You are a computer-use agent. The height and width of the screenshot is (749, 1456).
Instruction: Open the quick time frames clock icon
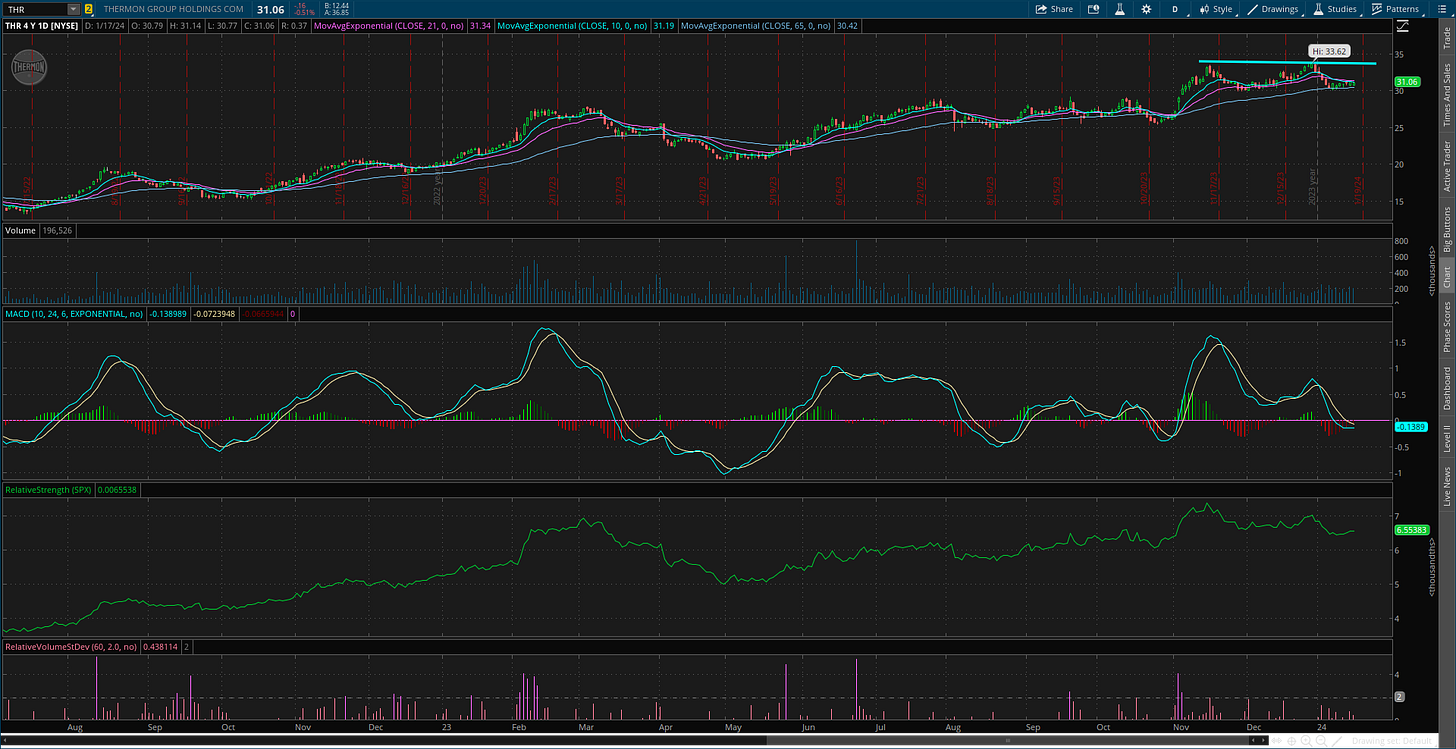click(x=1093, y=9)
